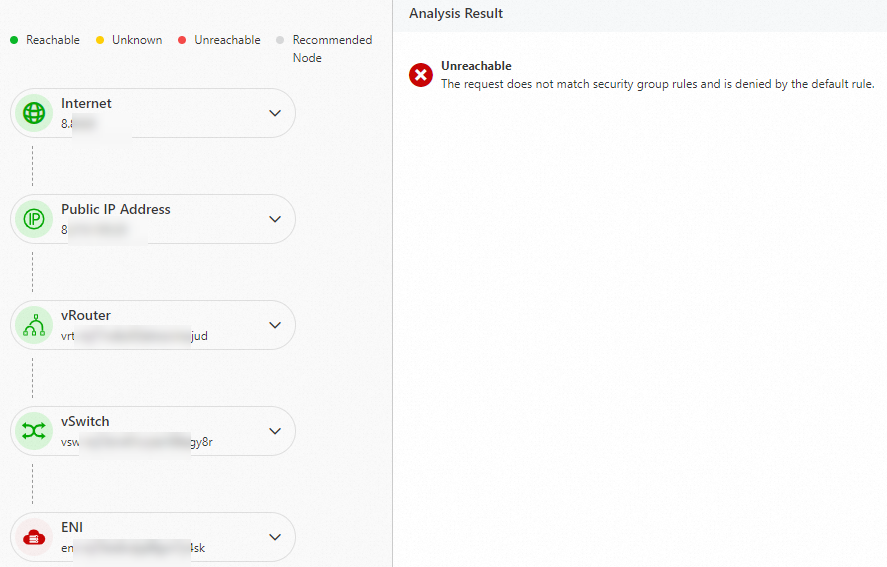Viewport: 887px width, 567px height.
Task: Expand the ENI node chevron
Action: pyautogui.click(x=275, y=537)
